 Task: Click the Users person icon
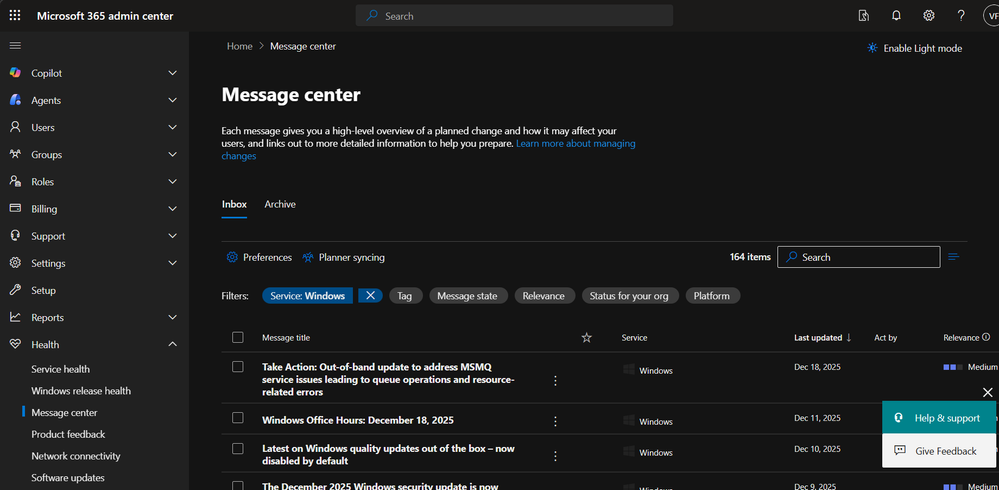pos(15,127)
